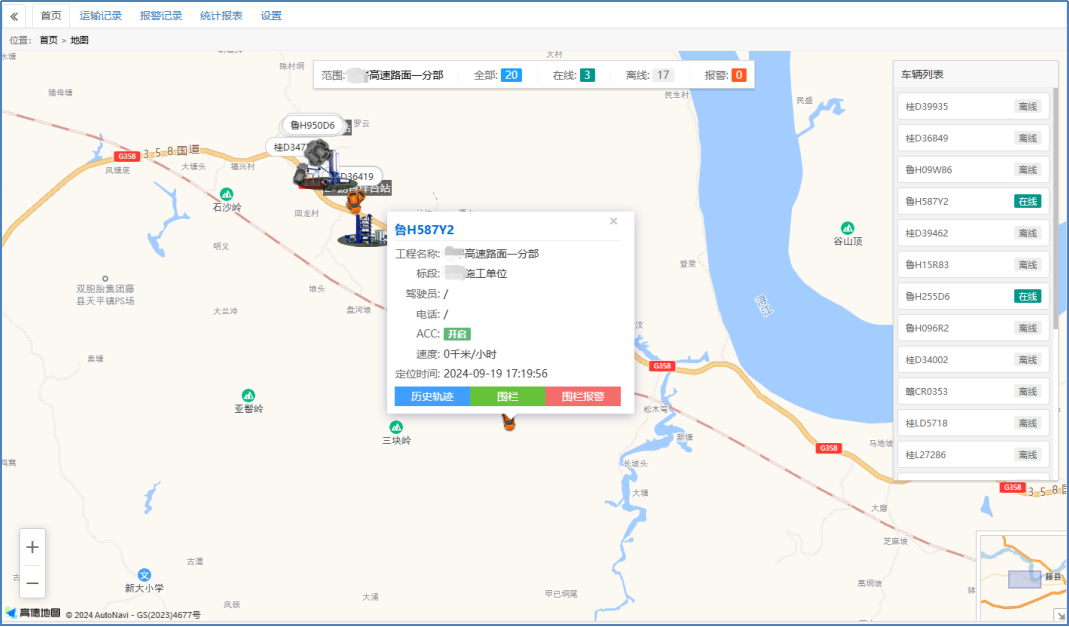Screen dimensions: 1069x627
Task: View 历史轨迹 for vehicle 鲁H587Y2
Action: coord(432,397)
